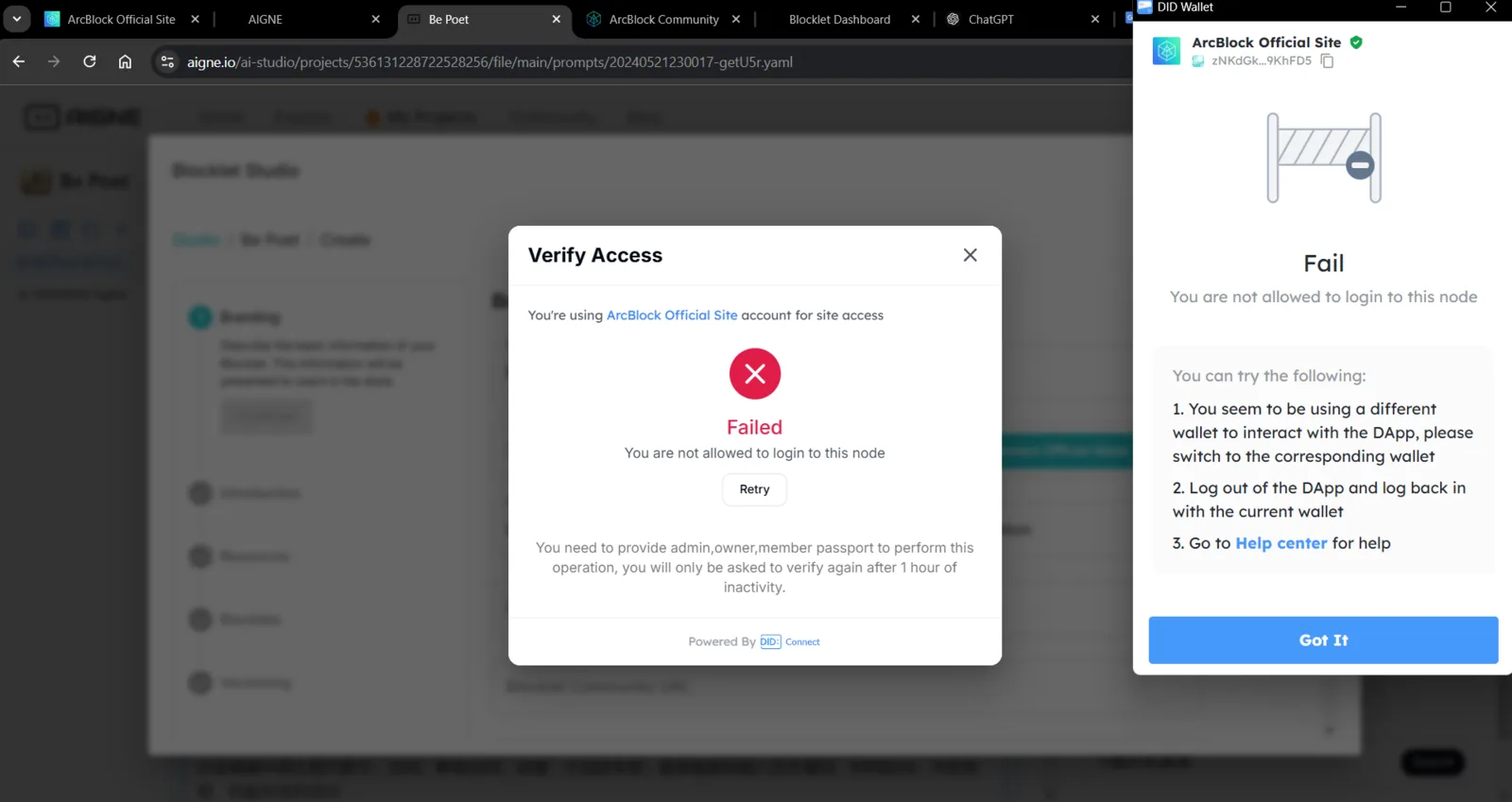
Task: Close the Be Poet tab
Action: click(x=556, y=19)
